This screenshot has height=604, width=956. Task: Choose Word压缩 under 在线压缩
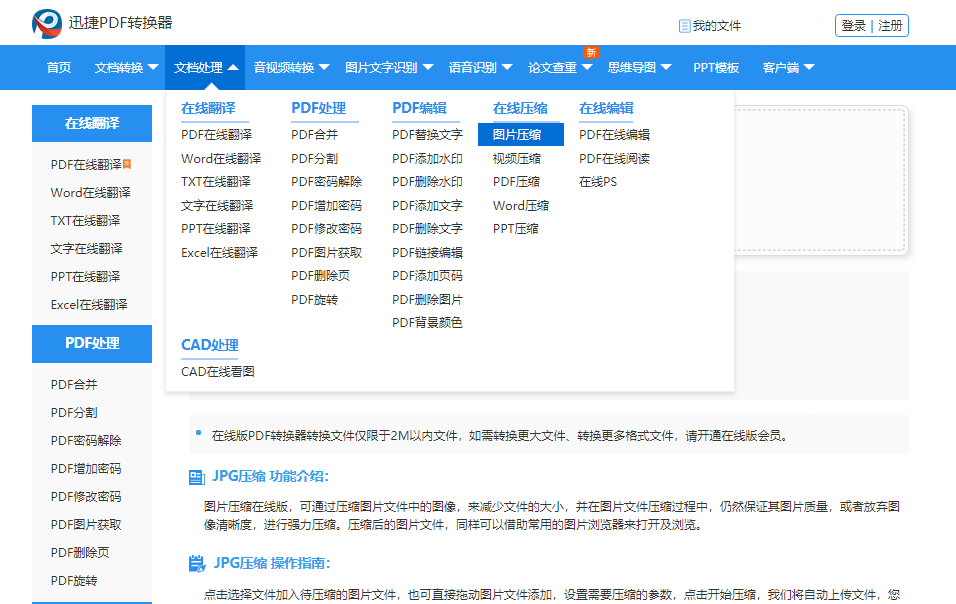(521, 205)
